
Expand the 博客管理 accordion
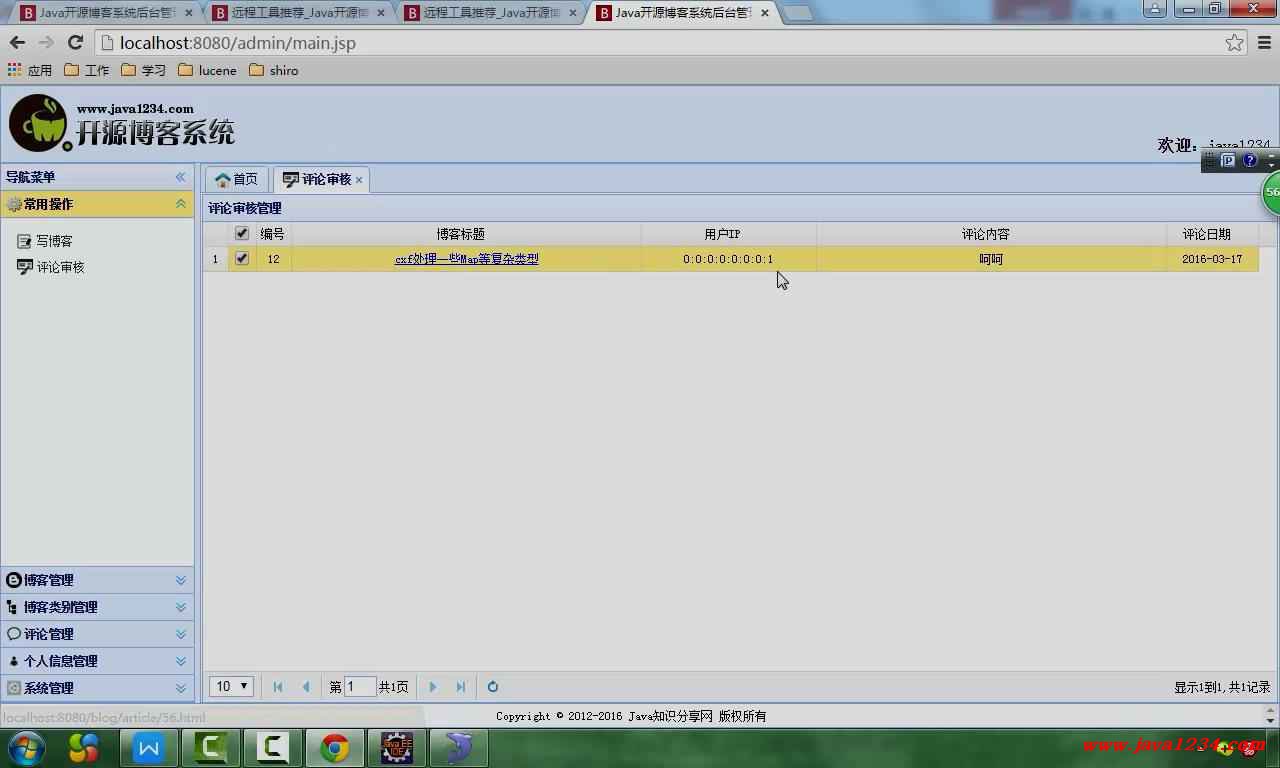point(97,580)
